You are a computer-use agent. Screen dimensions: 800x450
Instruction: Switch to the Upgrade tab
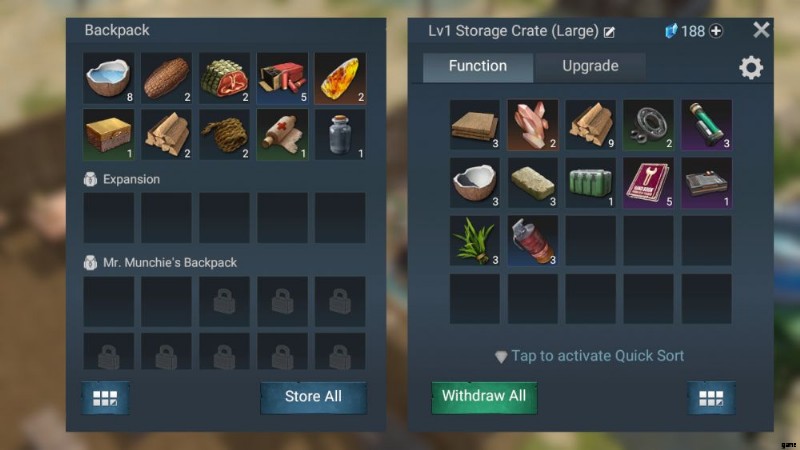[x=590, y=66]
